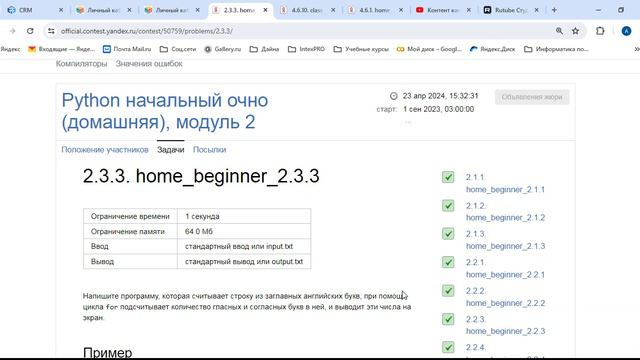Click the 2.3.3. home_beginner_2.3.3 heading
This screenshot has height=360, width=640.
pos(201,176)
